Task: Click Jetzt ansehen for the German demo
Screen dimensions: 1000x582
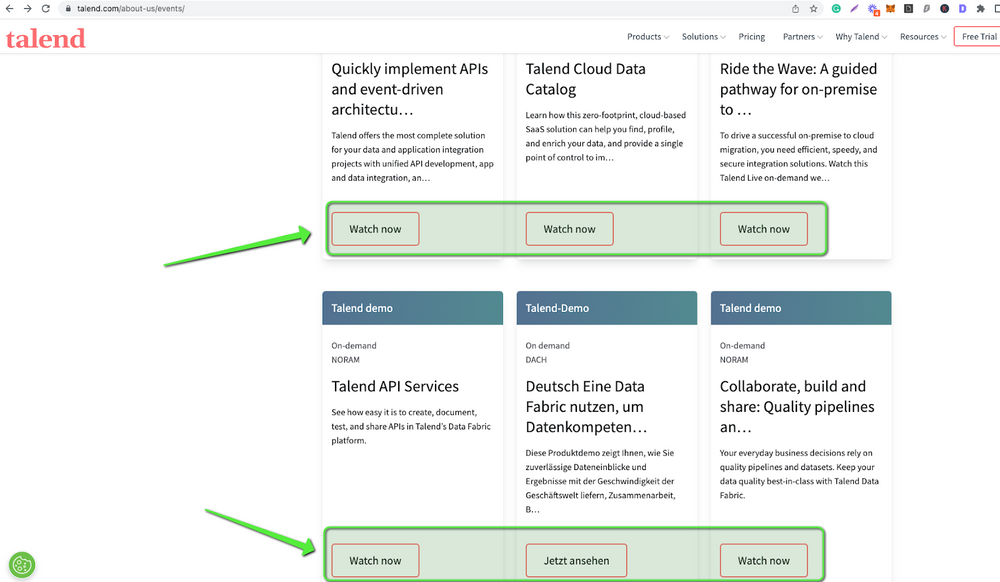Action: pyautogui.click(x=576, y=560)
